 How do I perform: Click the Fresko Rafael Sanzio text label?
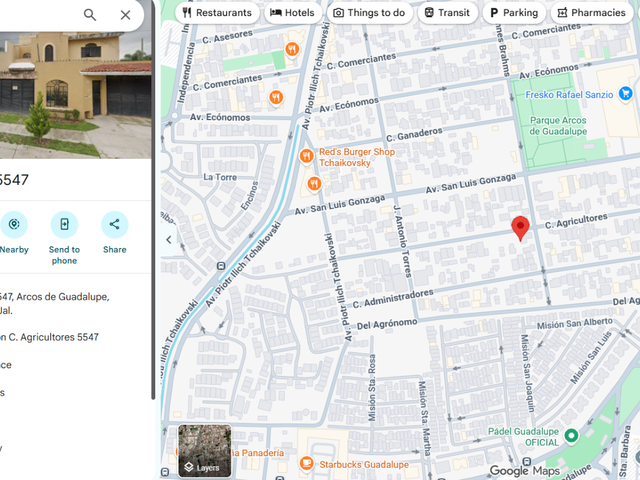click(x=569, y=95)
